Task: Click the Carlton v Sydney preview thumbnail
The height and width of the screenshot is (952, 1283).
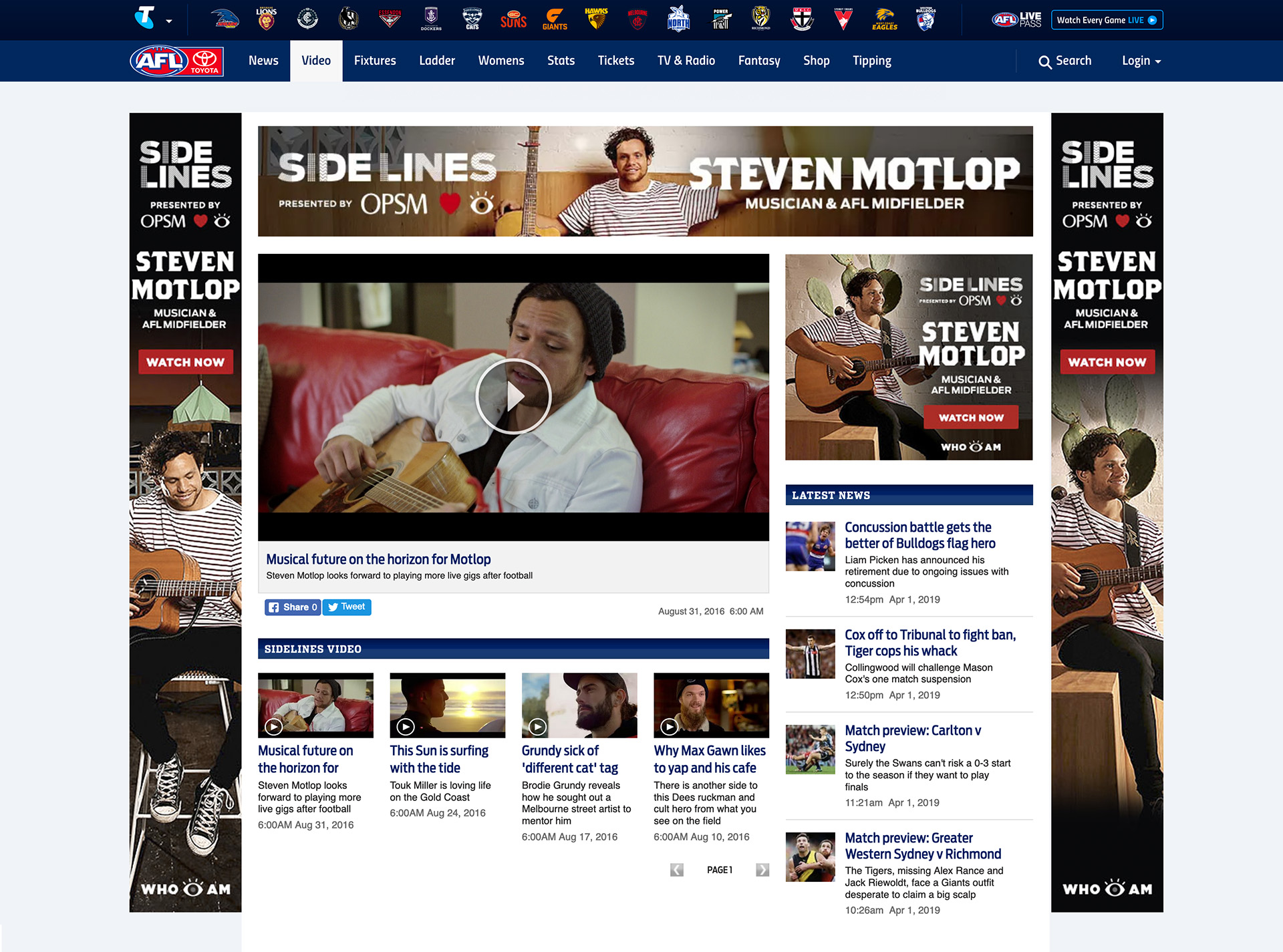Action: click(811, 750)
